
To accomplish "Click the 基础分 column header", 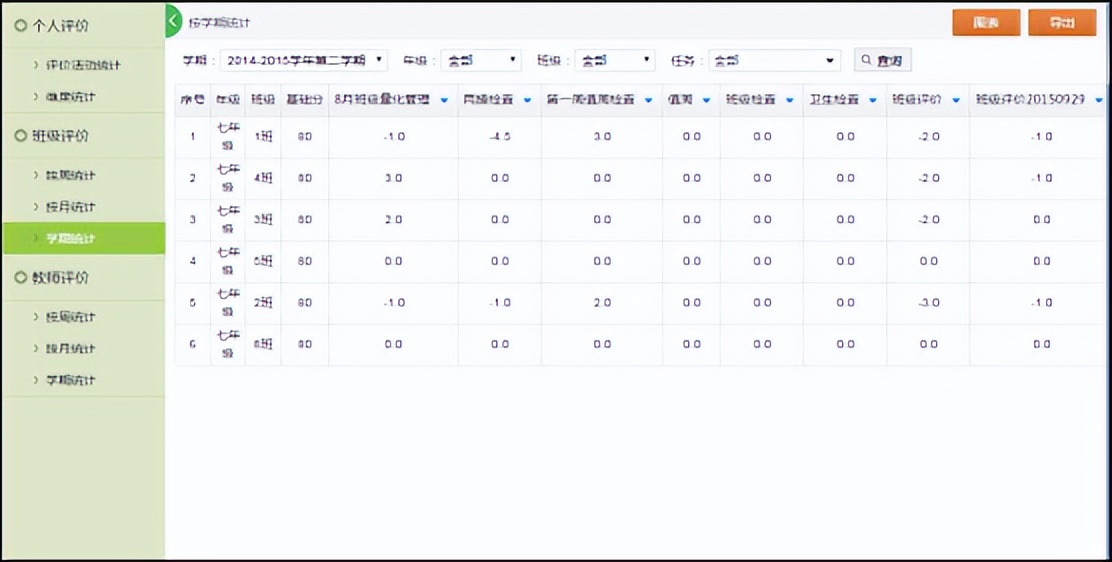I will [305, 100].
